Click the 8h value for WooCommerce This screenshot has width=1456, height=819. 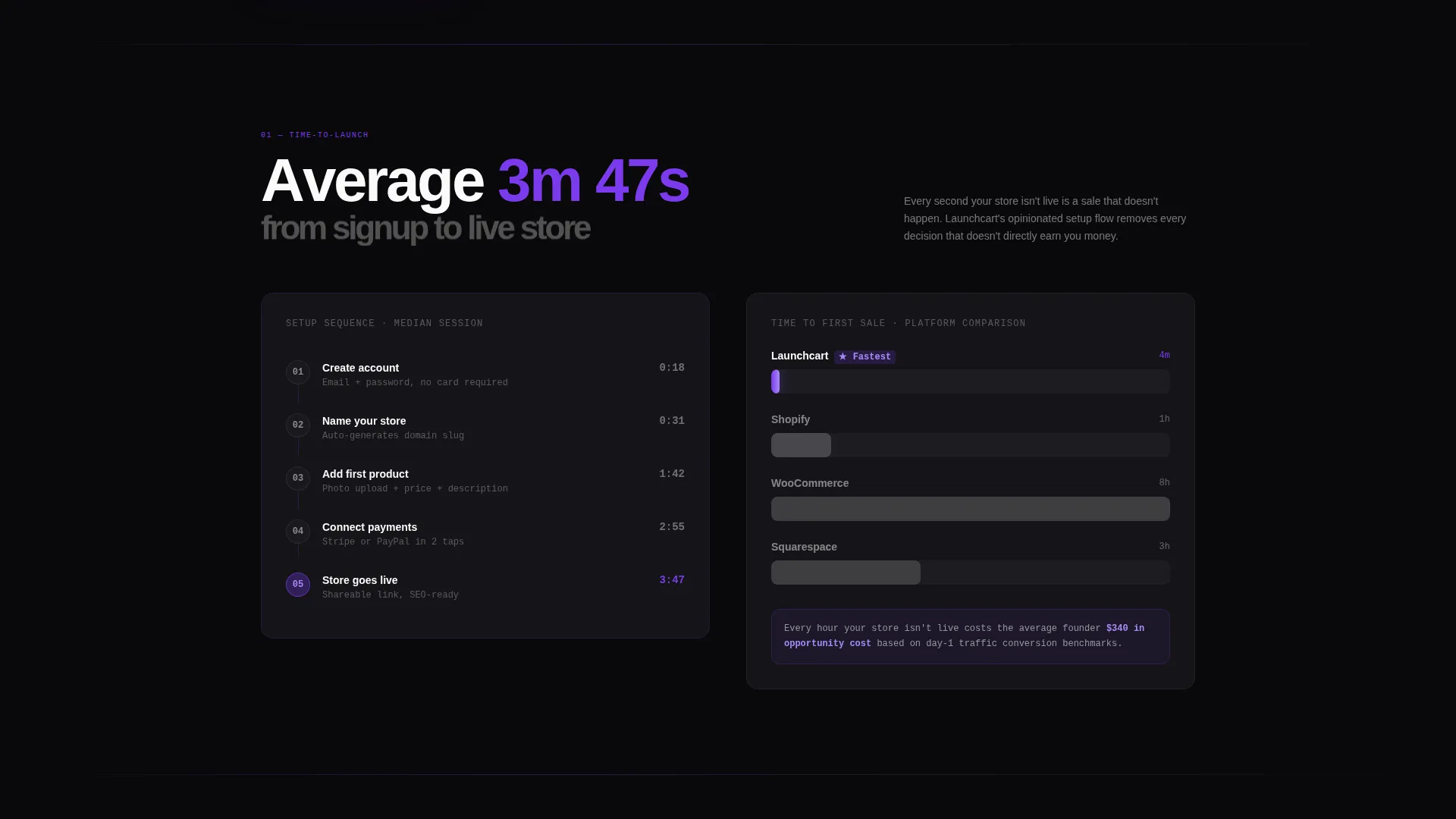(1164, 483)
